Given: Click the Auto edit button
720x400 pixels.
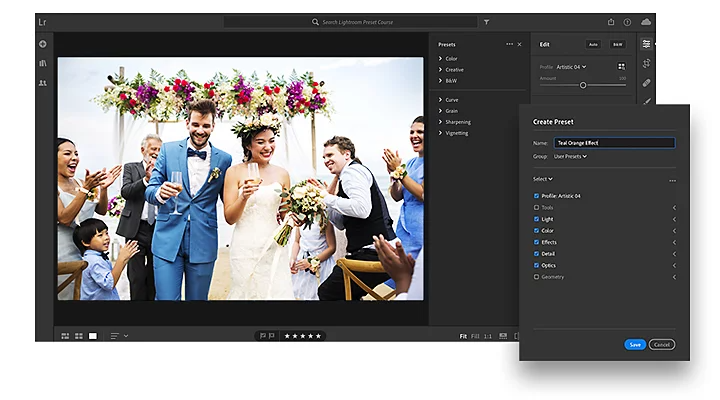Looking at the screenshot, I should click(593, 44).
